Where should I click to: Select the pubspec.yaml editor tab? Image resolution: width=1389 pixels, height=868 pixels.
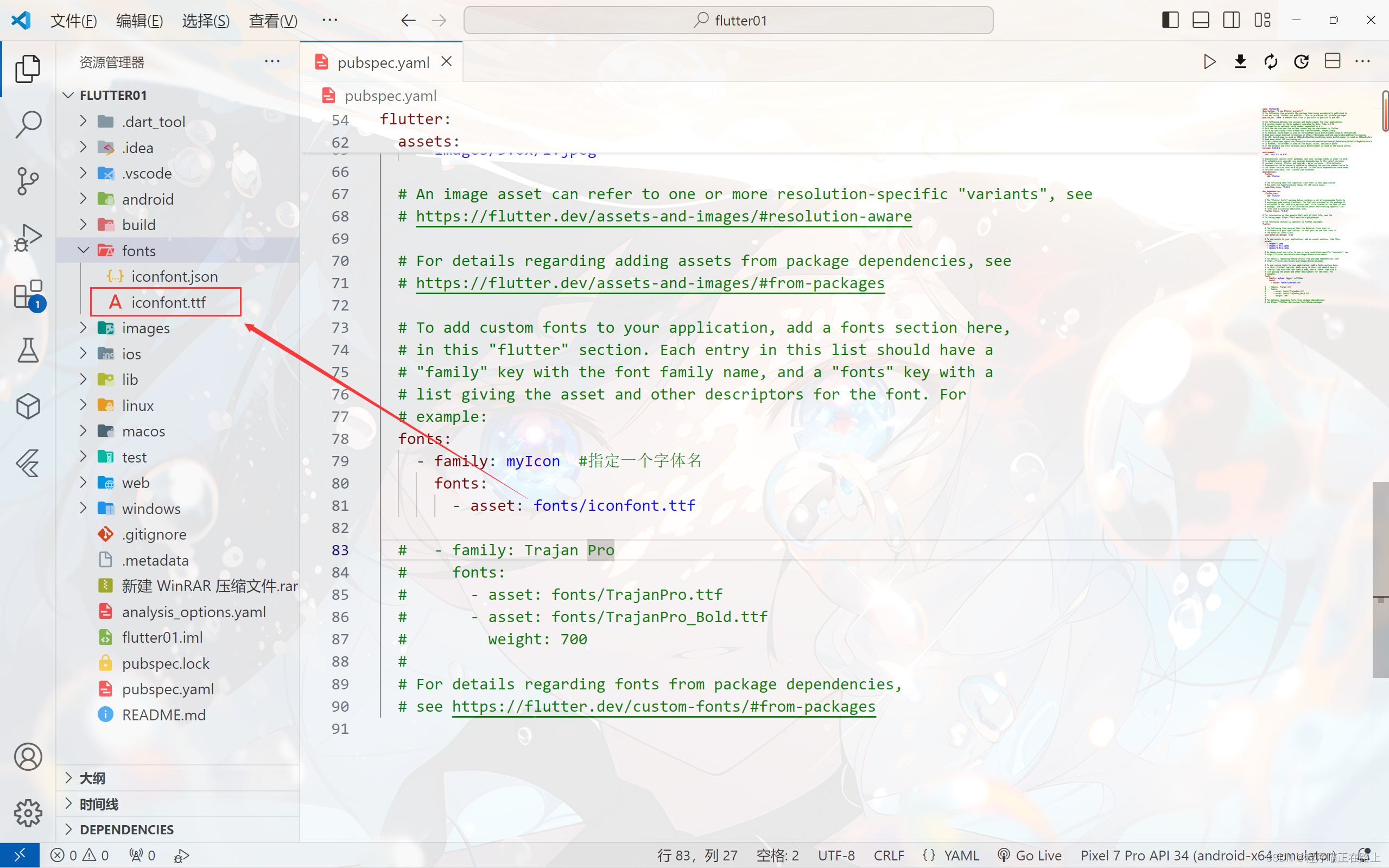(x=382, y=62)
